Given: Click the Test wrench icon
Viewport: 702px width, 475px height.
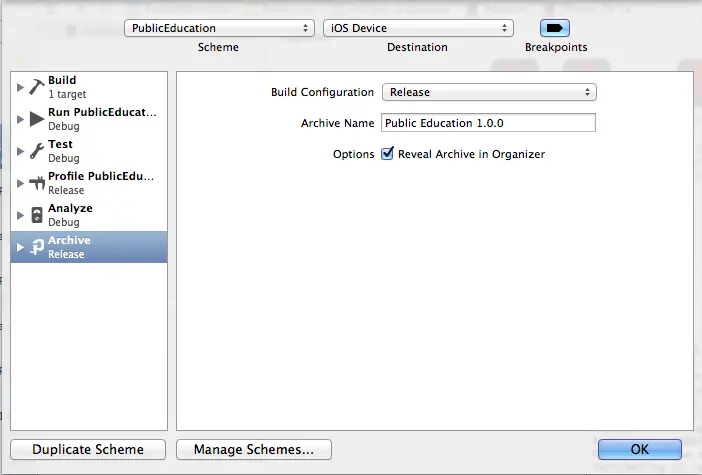Looking at the screenshot, I should [37, 151].
